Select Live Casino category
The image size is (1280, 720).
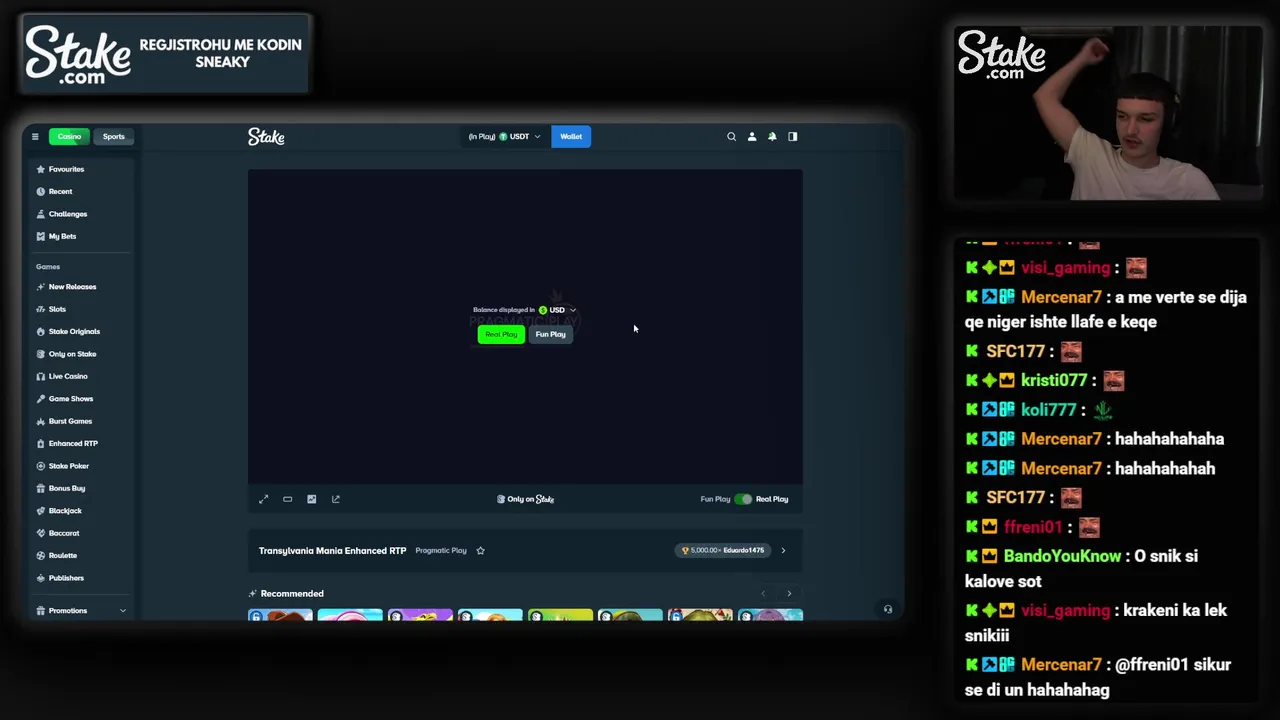[68, 376]
